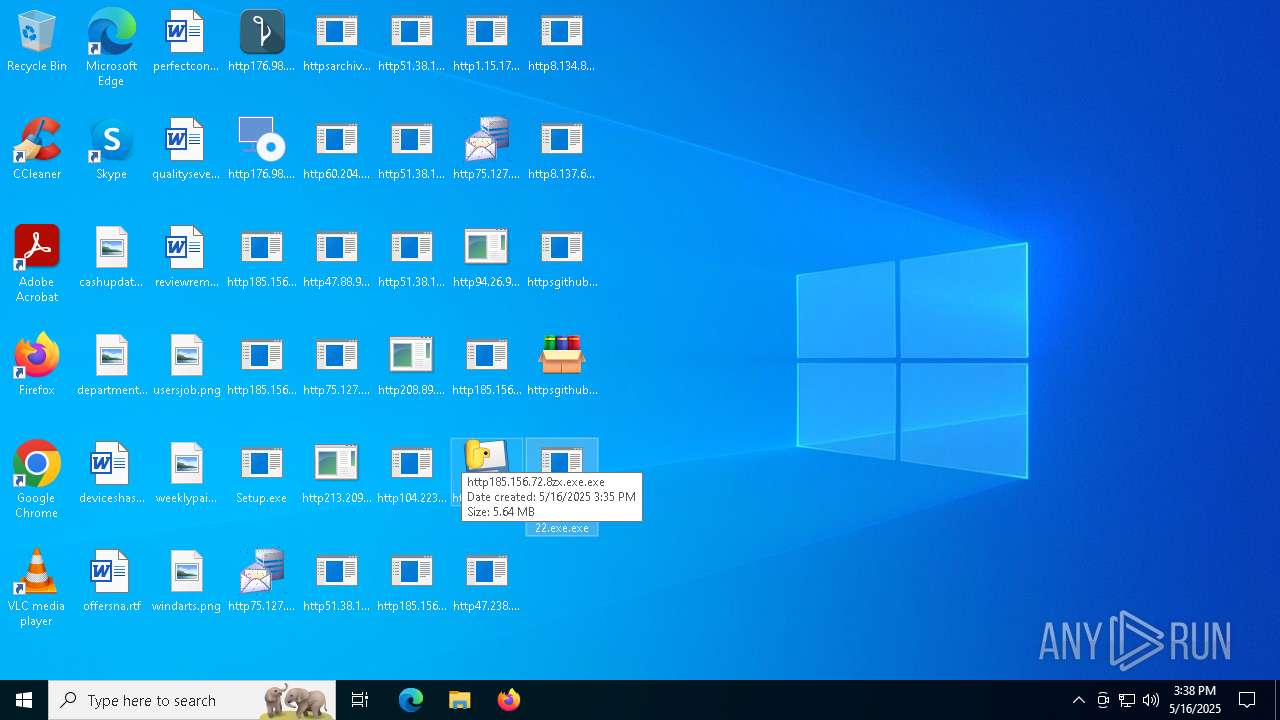
Task: Select the windarts.png file icon
Action: [x=186, y=582]
